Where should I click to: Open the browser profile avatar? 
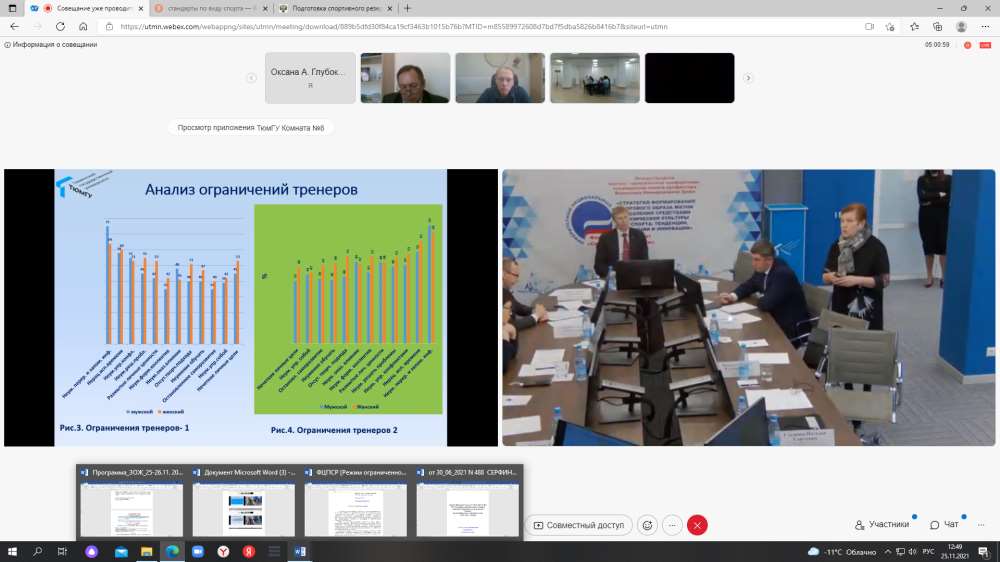pyautogui.click(x=961, y=27)
